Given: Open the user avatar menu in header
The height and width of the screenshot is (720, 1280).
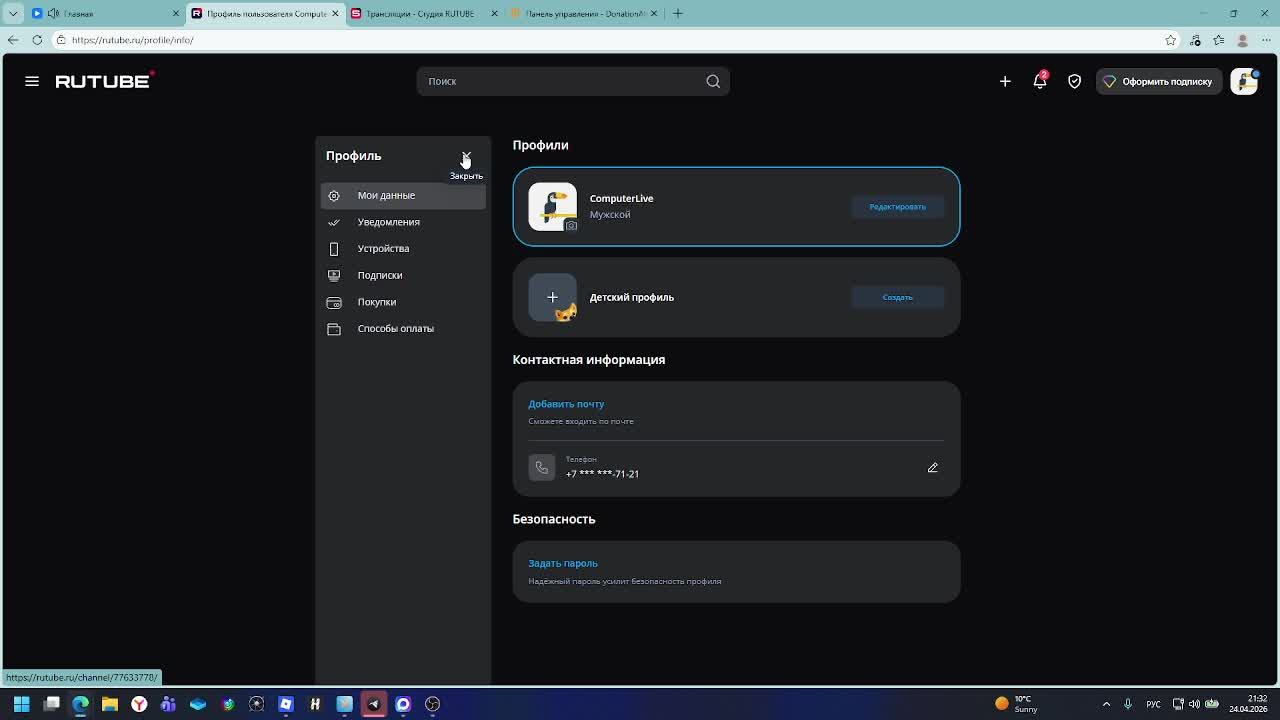Looking at the screenshot, I should (1244, 81).
